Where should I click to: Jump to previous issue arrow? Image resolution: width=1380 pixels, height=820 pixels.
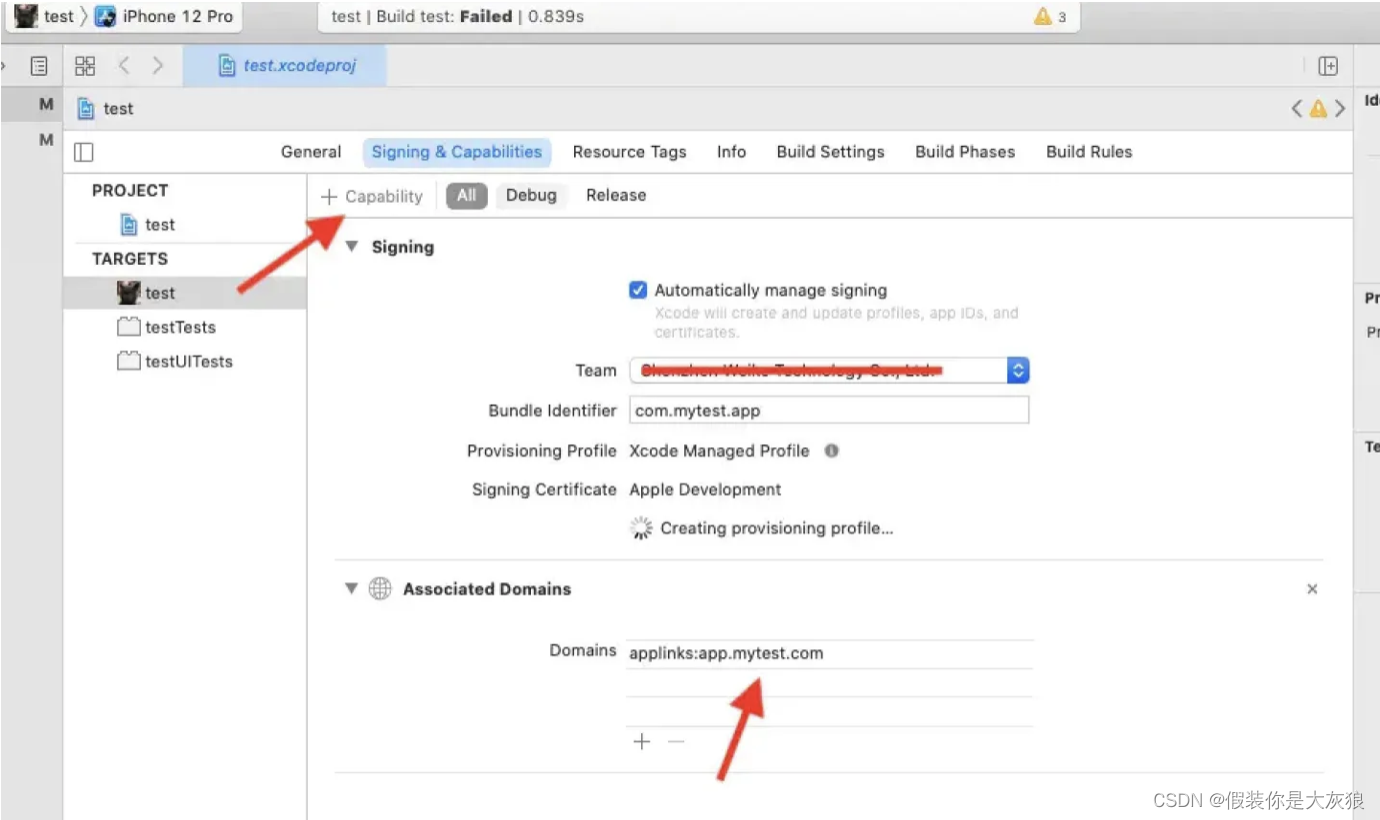click(1297, 109)
